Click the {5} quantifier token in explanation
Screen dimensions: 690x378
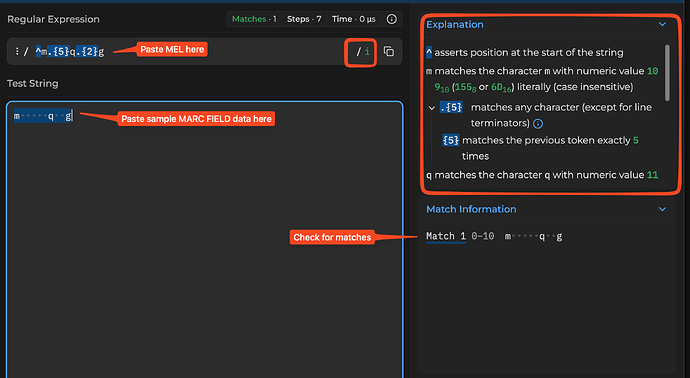coord(451,140)
